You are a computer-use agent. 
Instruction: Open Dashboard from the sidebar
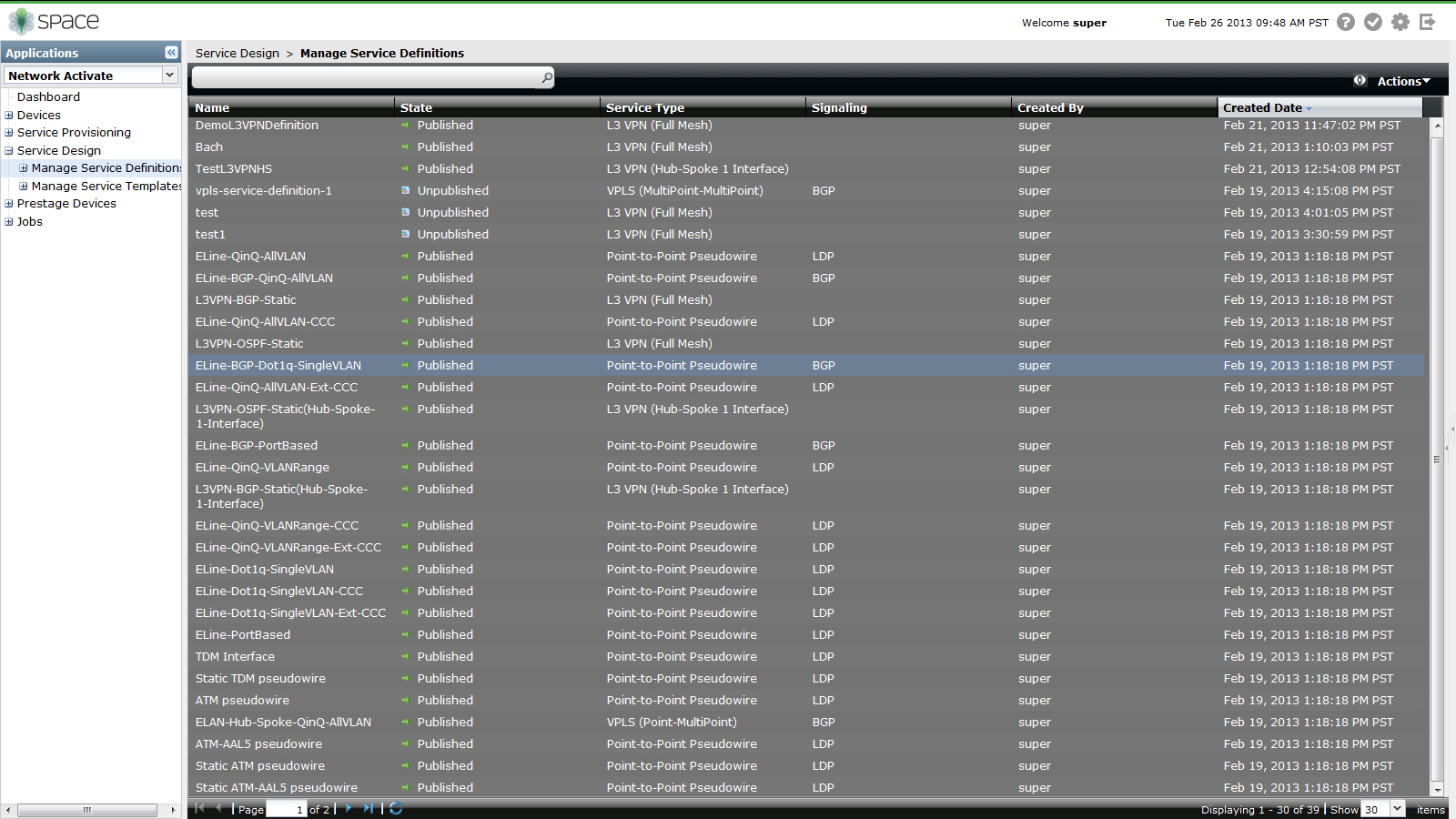(48, 97)
